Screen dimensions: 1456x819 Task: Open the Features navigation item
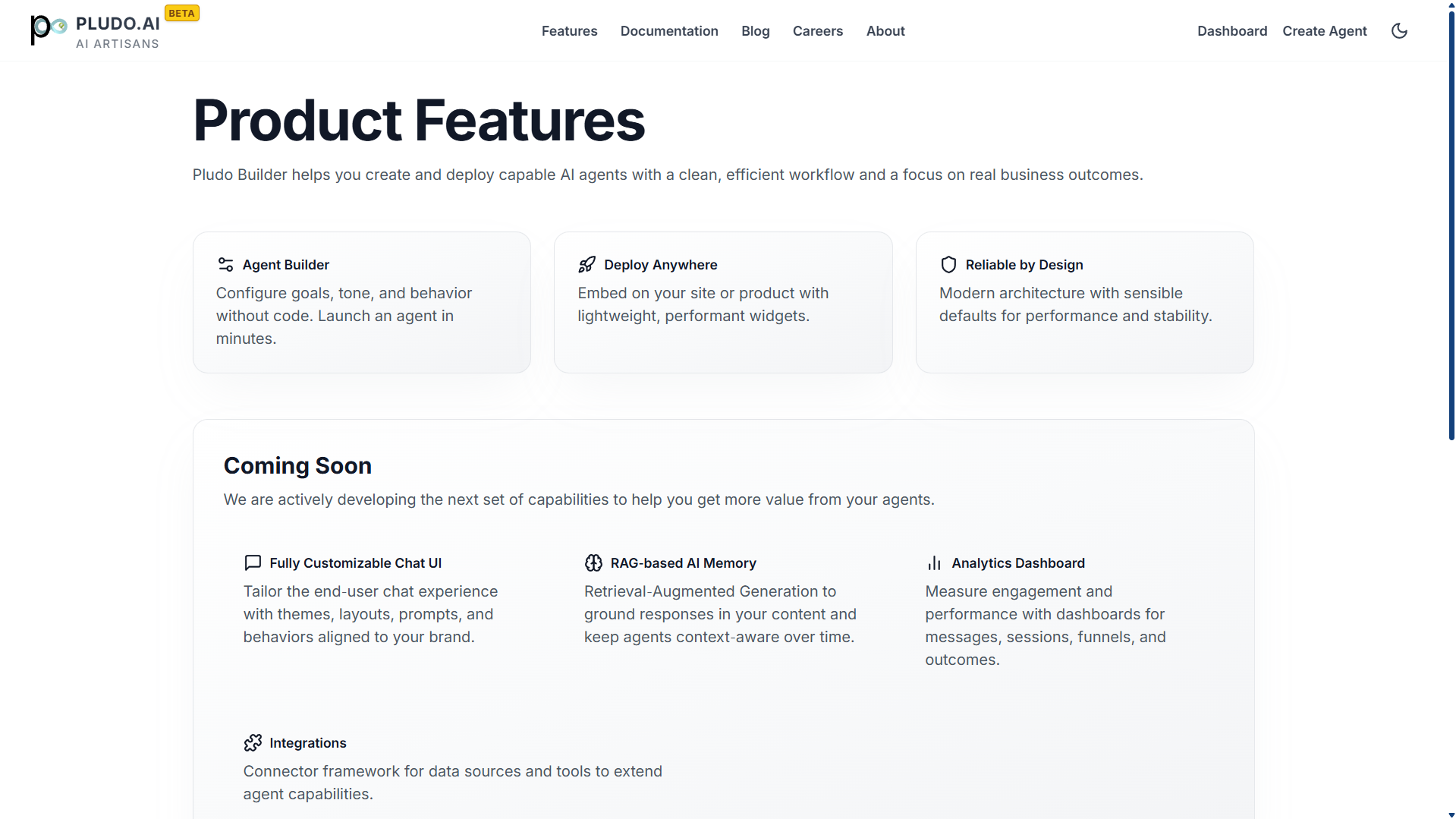pyautogui.click(x=569, y=31)
